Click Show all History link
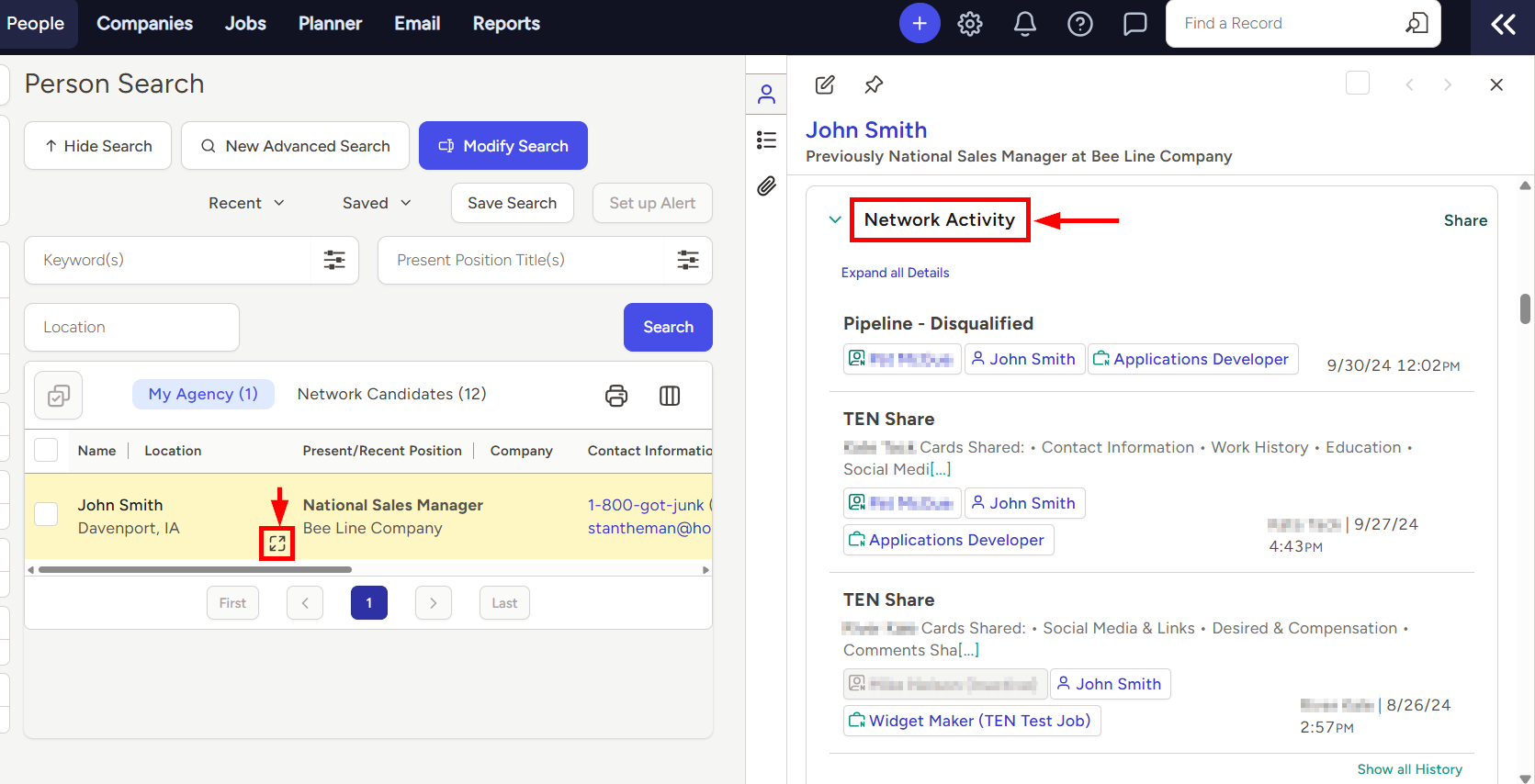The width and height of the screenshot is (1535, 784). pyautogui.click(x=1410, y=769)
